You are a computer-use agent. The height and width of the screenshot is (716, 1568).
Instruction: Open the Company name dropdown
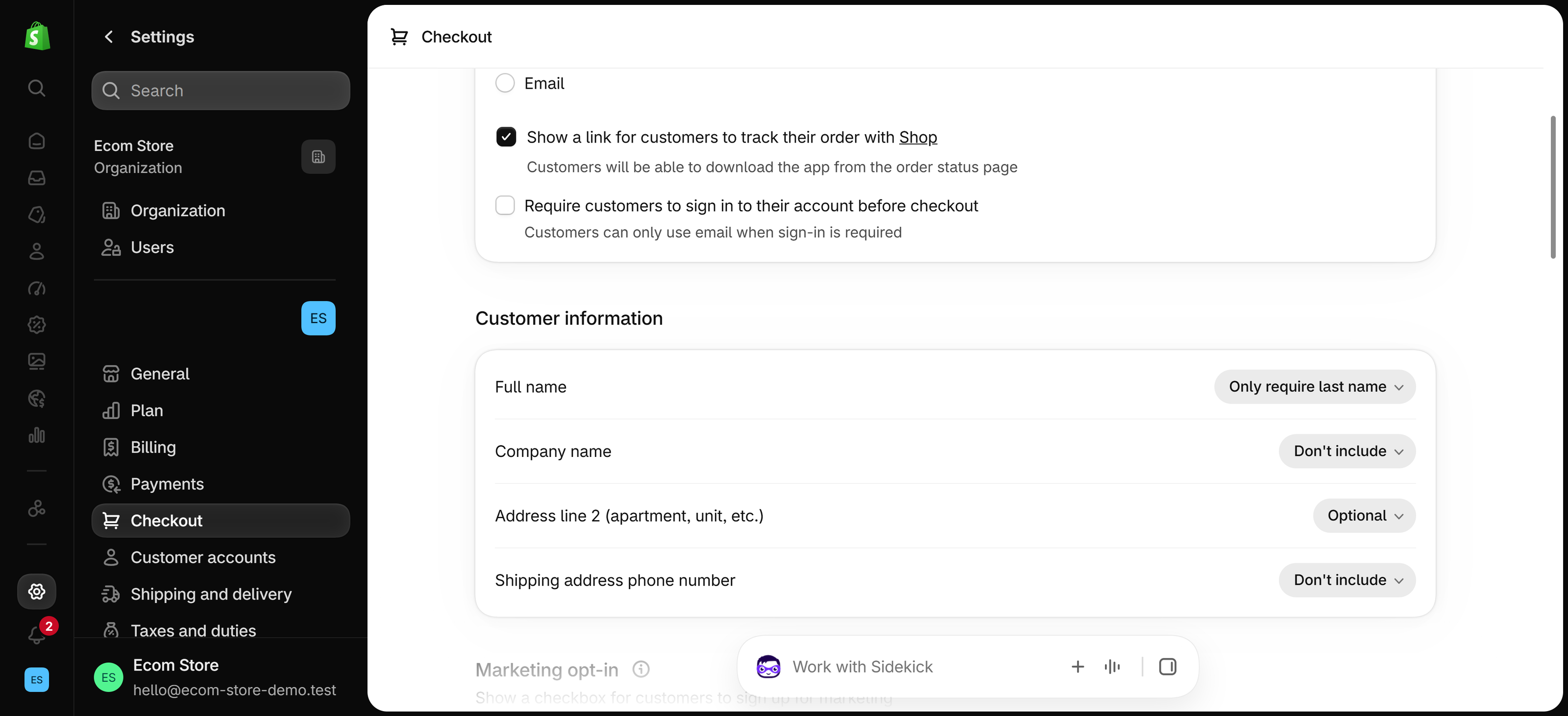tap(1347, 452)
